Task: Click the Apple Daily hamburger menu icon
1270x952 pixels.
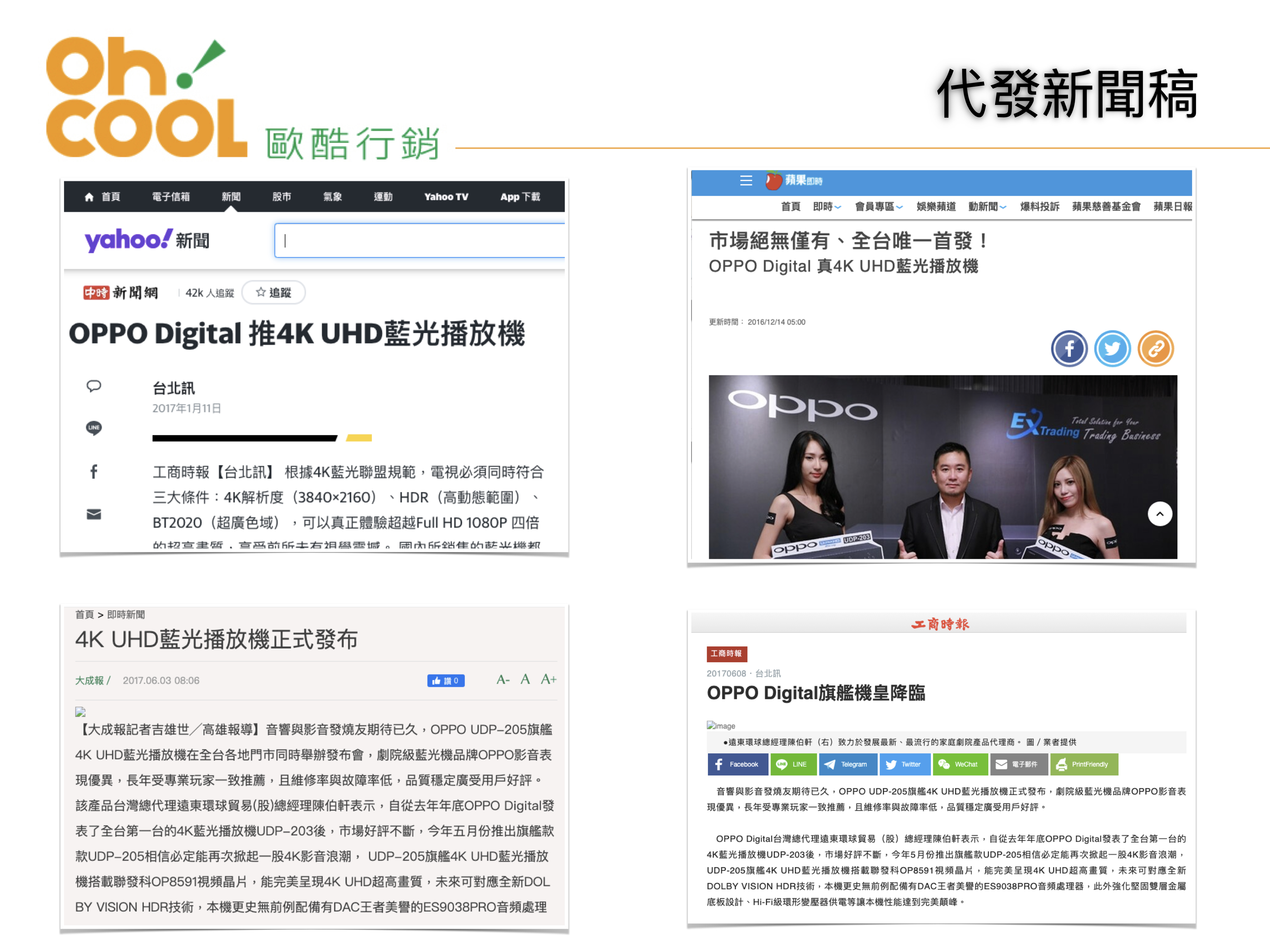Action: coord(746,181)
